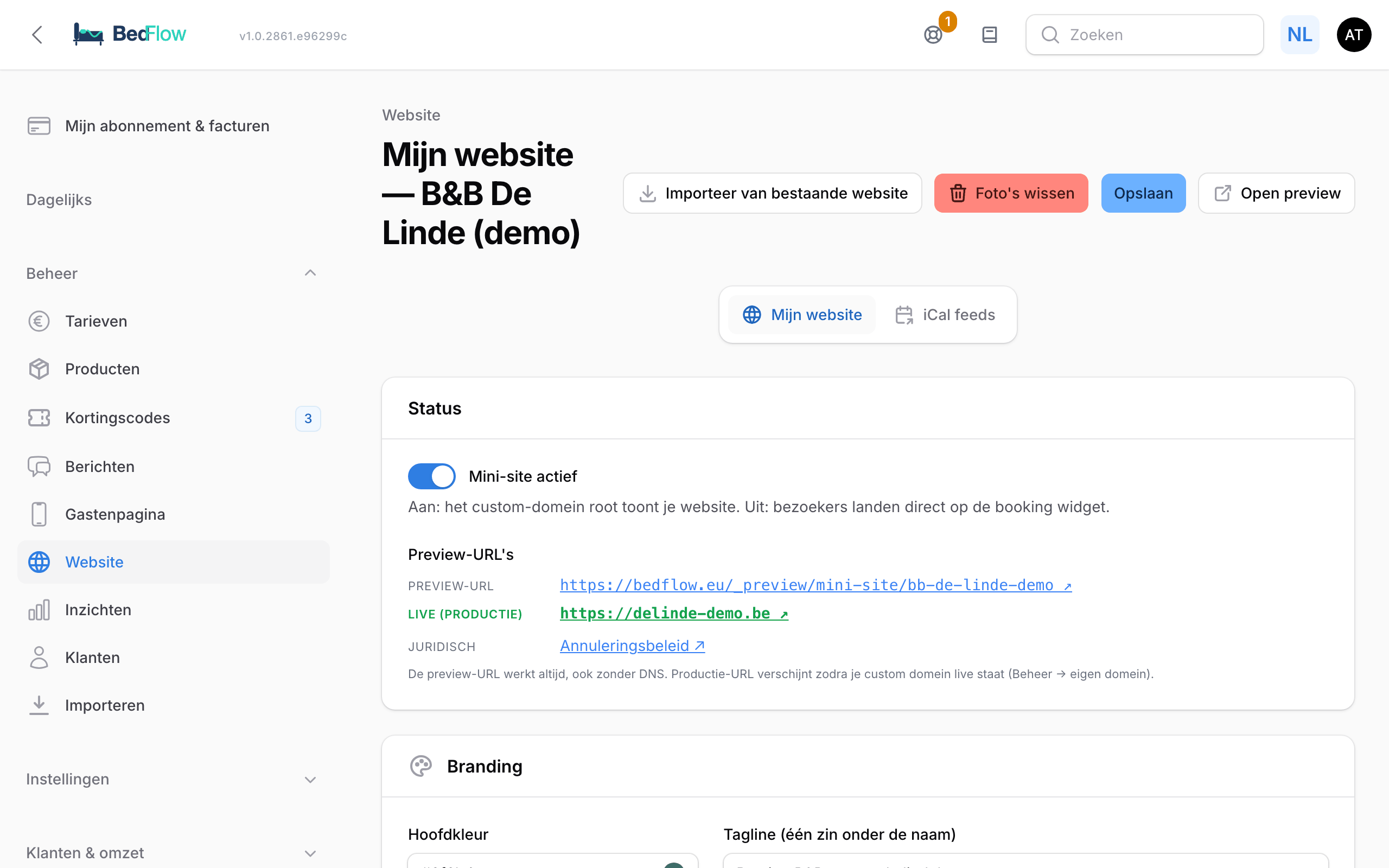
Task: Click the Website globe icon in sidebar
Action: pos(39,562)
